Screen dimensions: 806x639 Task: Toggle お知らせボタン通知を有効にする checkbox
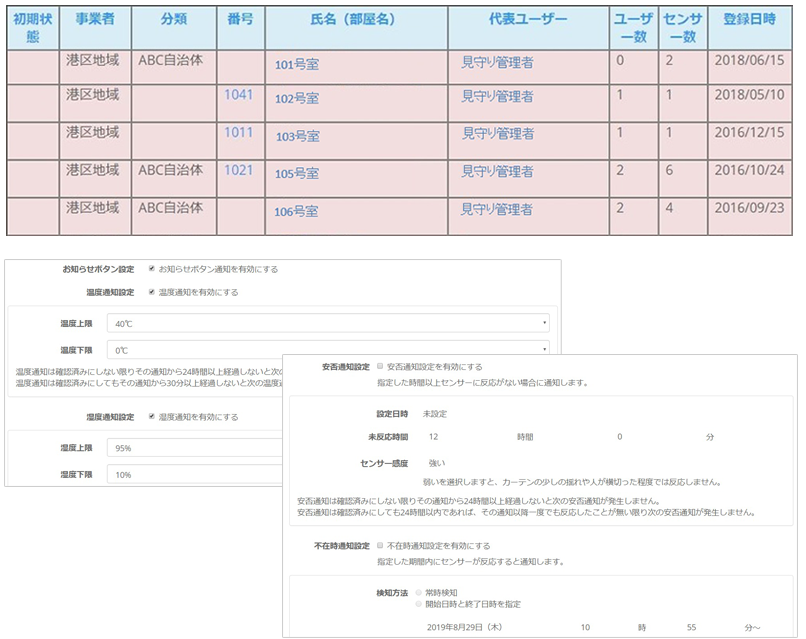click(151, 269)
